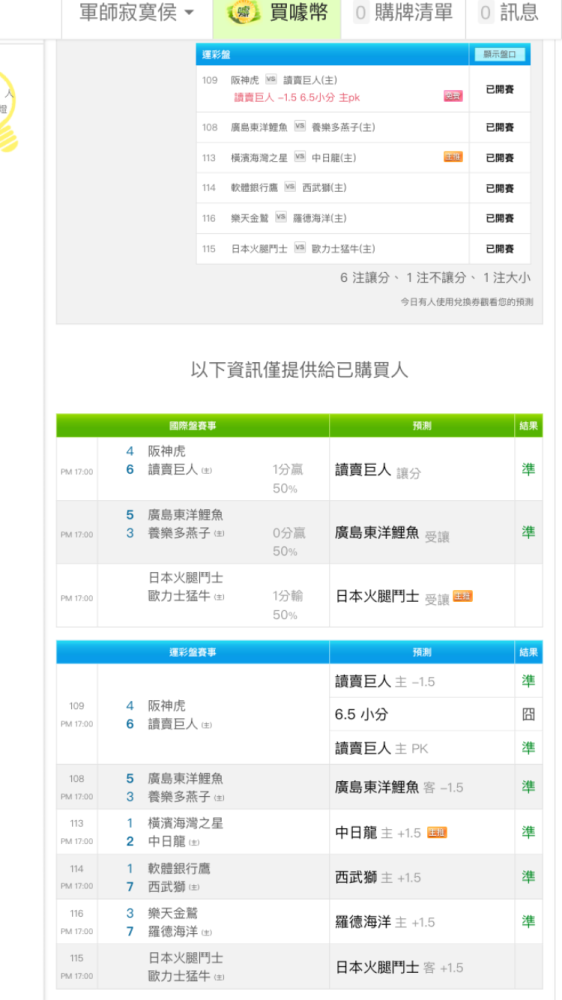Click 準 result for 西武獅 主 +1.5
This screenshot has width=562, height=1000.
pos(528,877)
